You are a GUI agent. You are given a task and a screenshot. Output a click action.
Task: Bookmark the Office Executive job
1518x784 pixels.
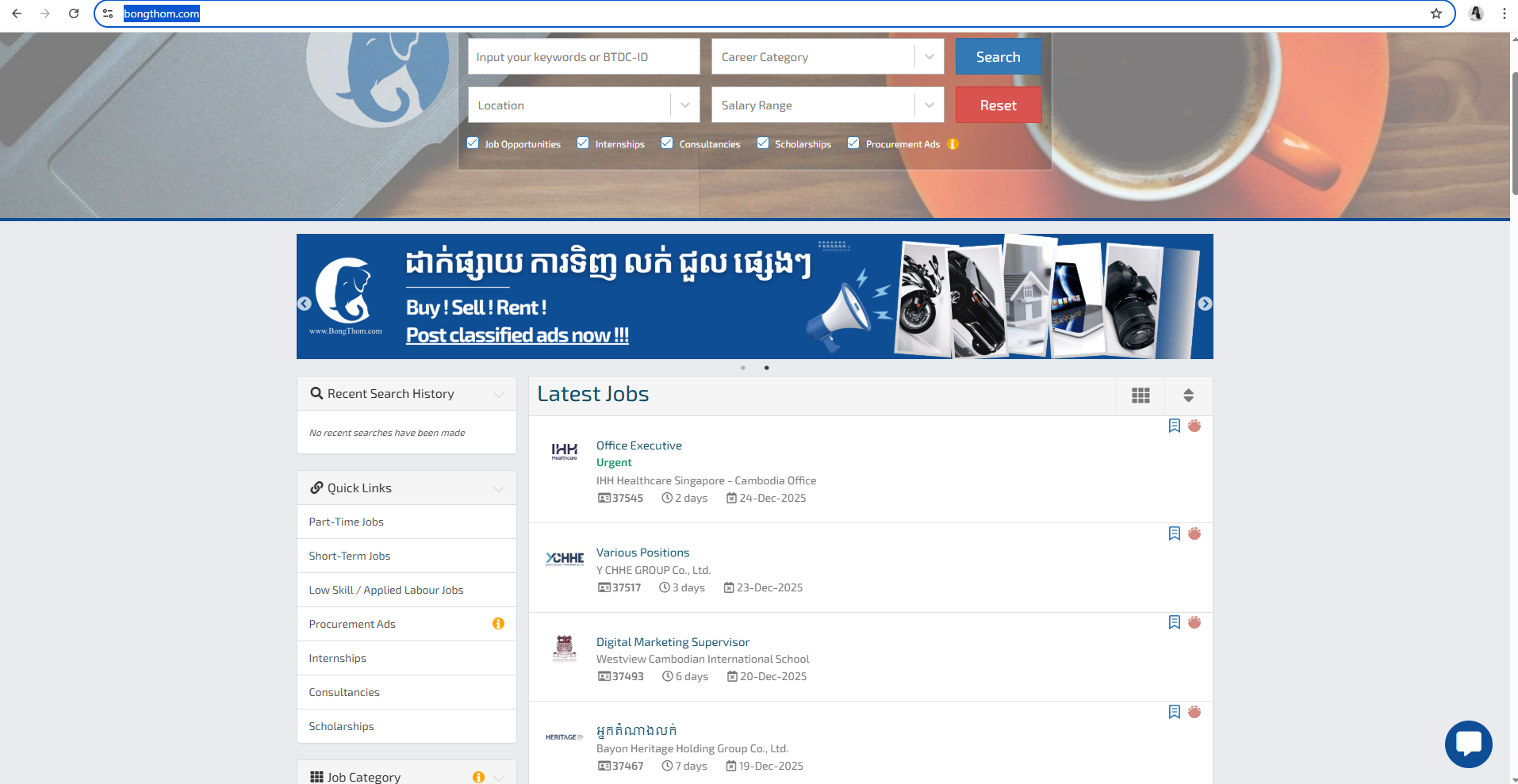pyautogui.click(x=1174, y=426)
